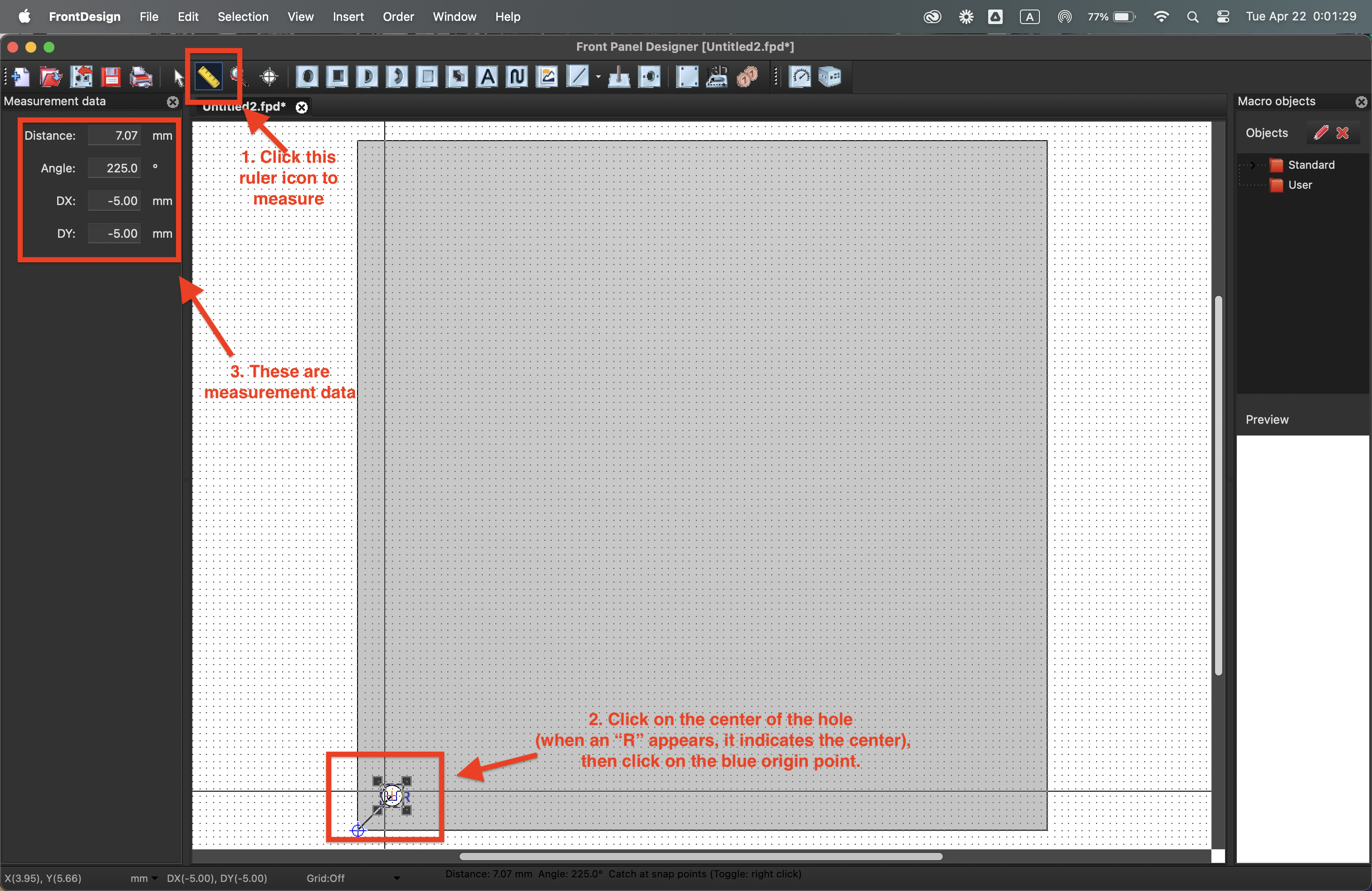Click the horizontal canvas scrollbar
Image resolution: width=1372 pixels, height=891 pixels.
coord(701,857)
